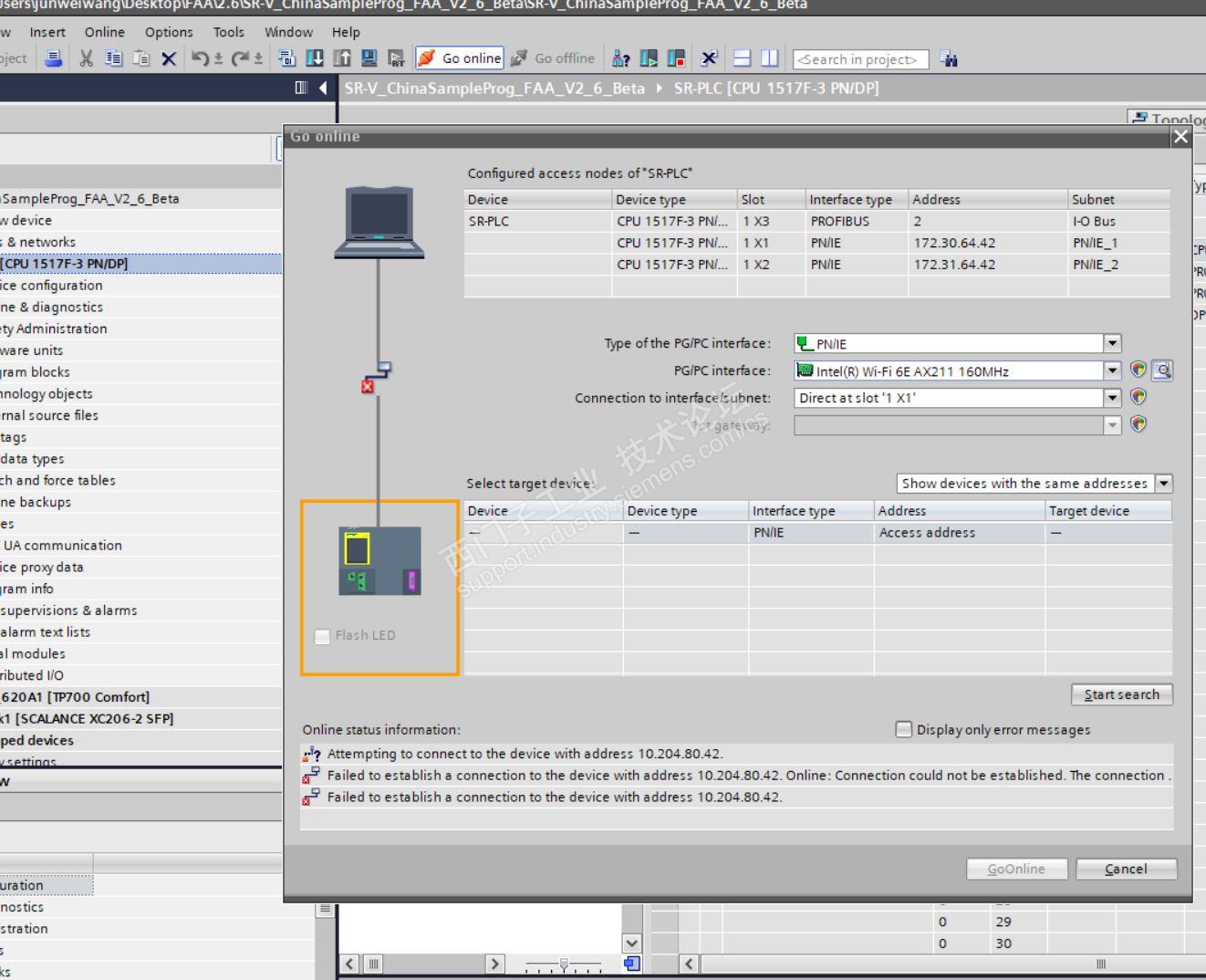Select Safety Administration in project tree
The width and height of the screenshot is (1206, 980).
(x=55, y=328)
